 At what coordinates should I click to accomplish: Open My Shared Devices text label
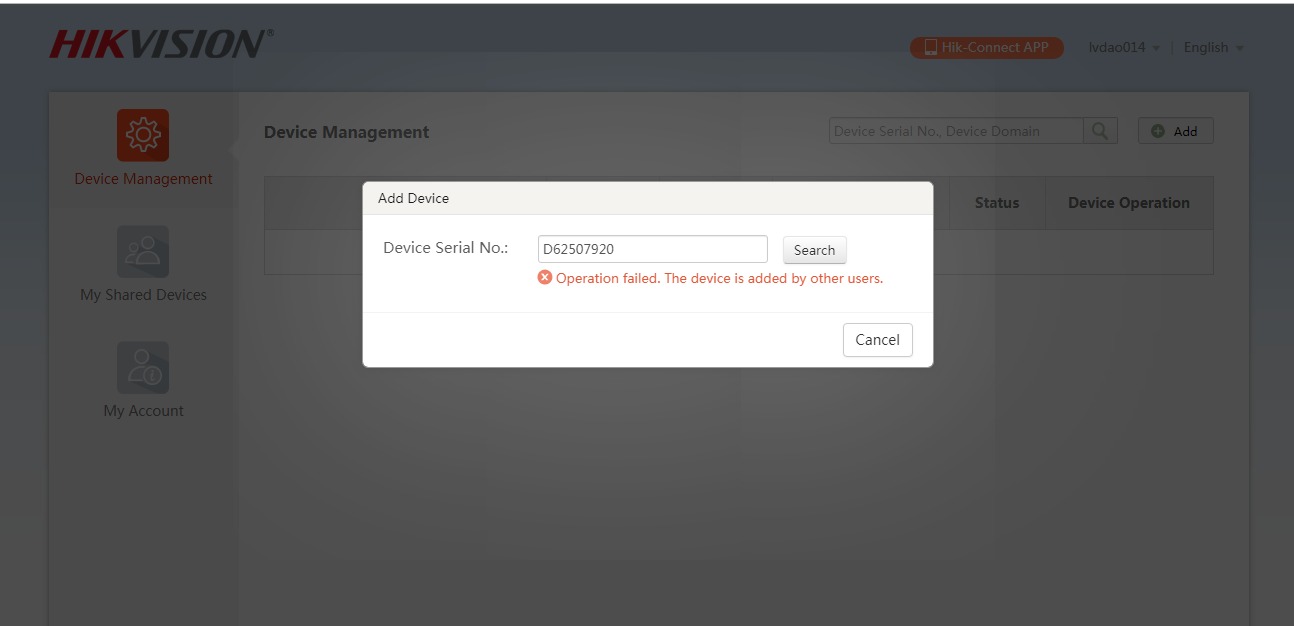point(143,295)
